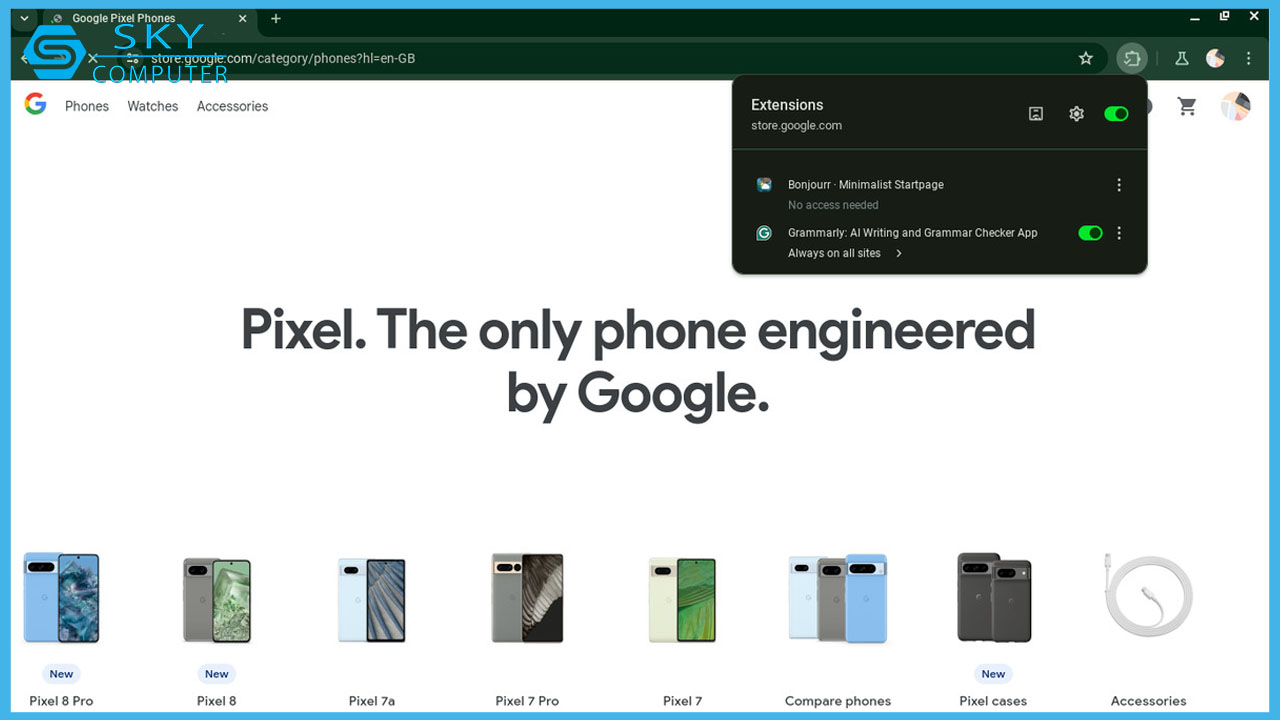This screenshot has height=720, width=1280.
Task: Toggle the Grammarly extension off
Action: [x=1090, y=232]
